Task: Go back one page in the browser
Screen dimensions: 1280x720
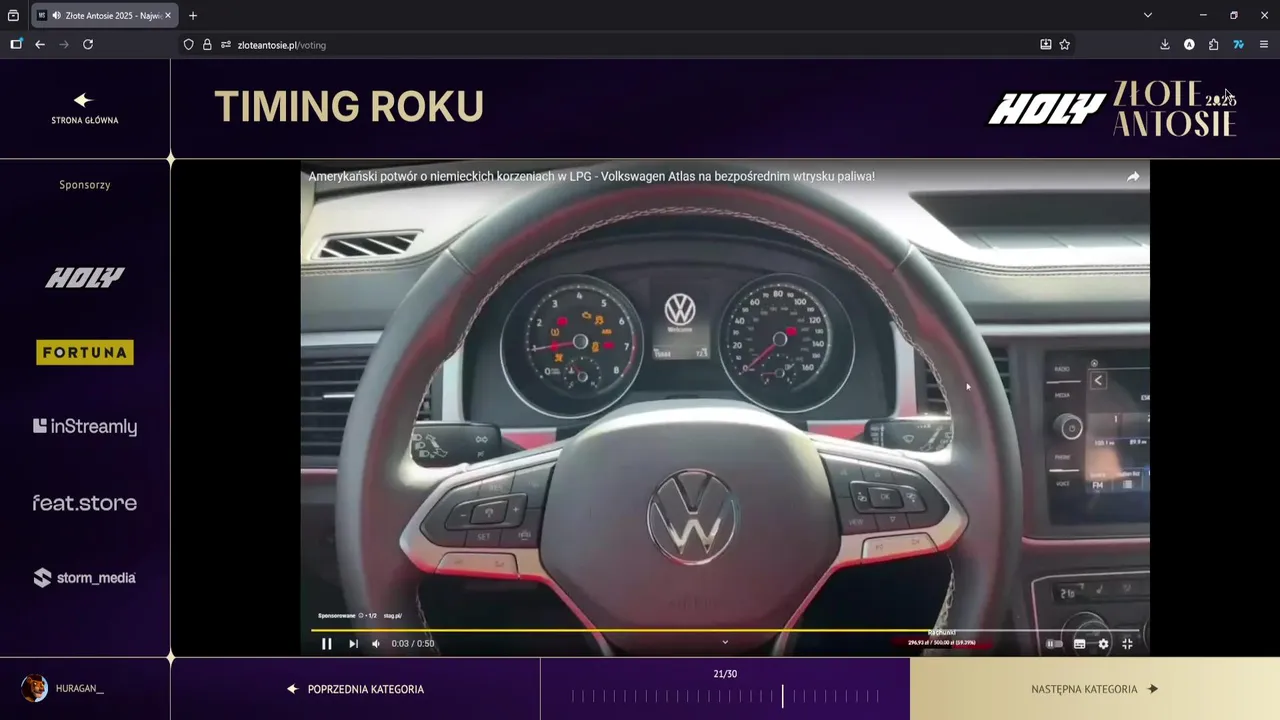Action: (40, 44)
